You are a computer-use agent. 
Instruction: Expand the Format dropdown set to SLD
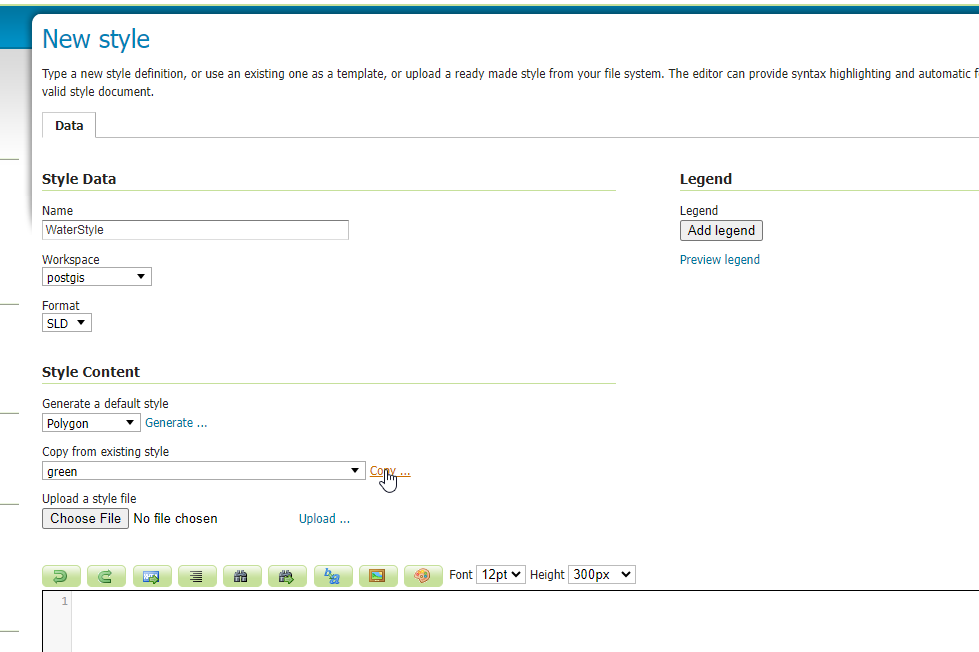coord(67,323)
